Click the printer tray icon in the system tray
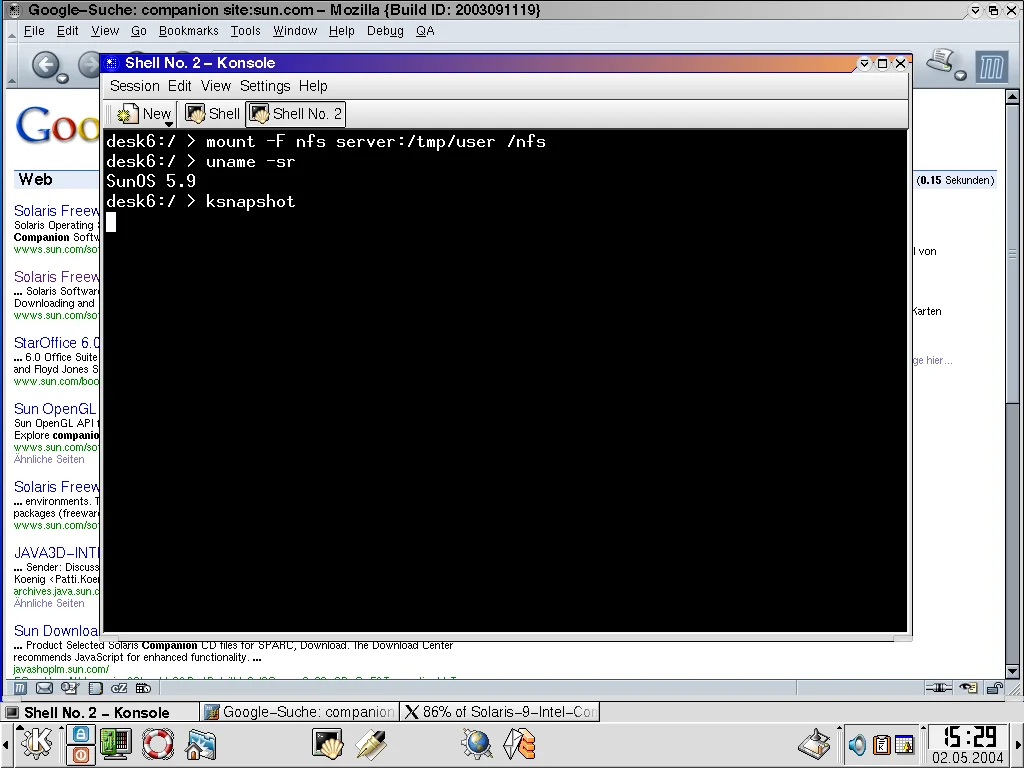Screen dimensions: 1024x768 (x=814, y=744)
